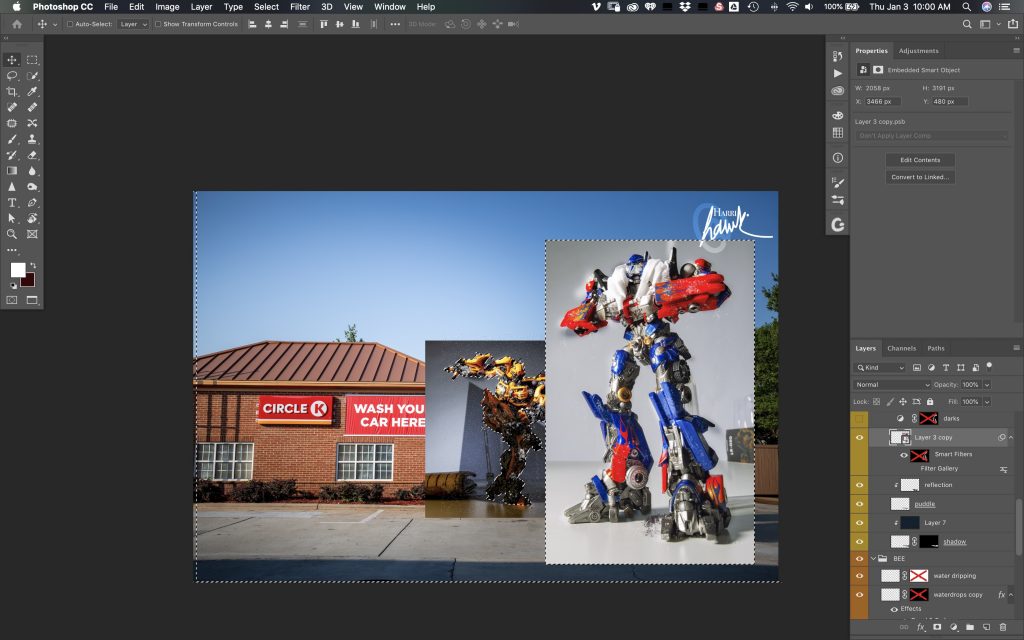Open the Layers panel options menu
Screen dimensions: 1024x640
[1016, 348]
